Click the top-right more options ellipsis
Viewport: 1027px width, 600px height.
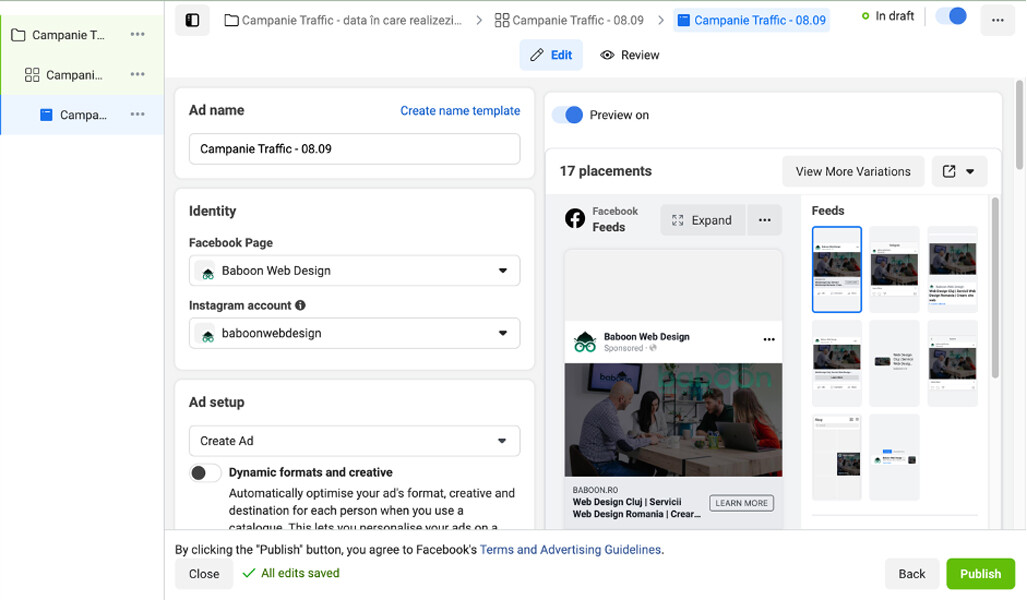(997, 20)
